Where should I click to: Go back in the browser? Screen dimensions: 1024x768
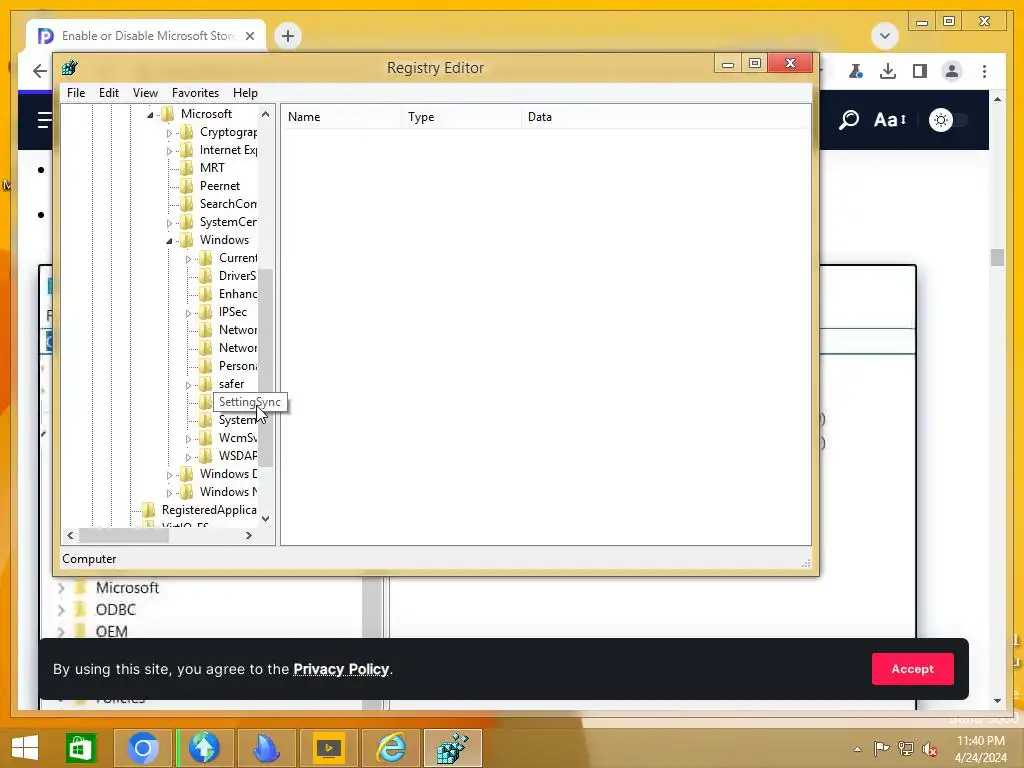[x=40, y=71]
